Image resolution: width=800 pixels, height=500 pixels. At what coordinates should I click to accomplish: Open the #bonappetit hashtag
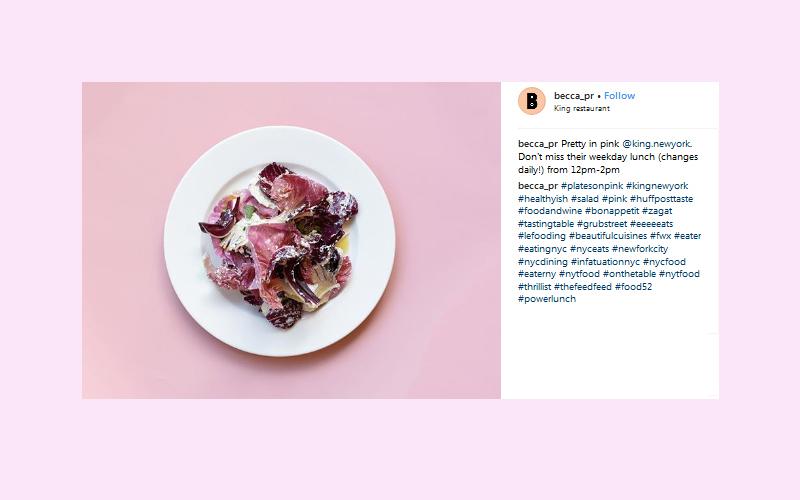pos(612,211)
